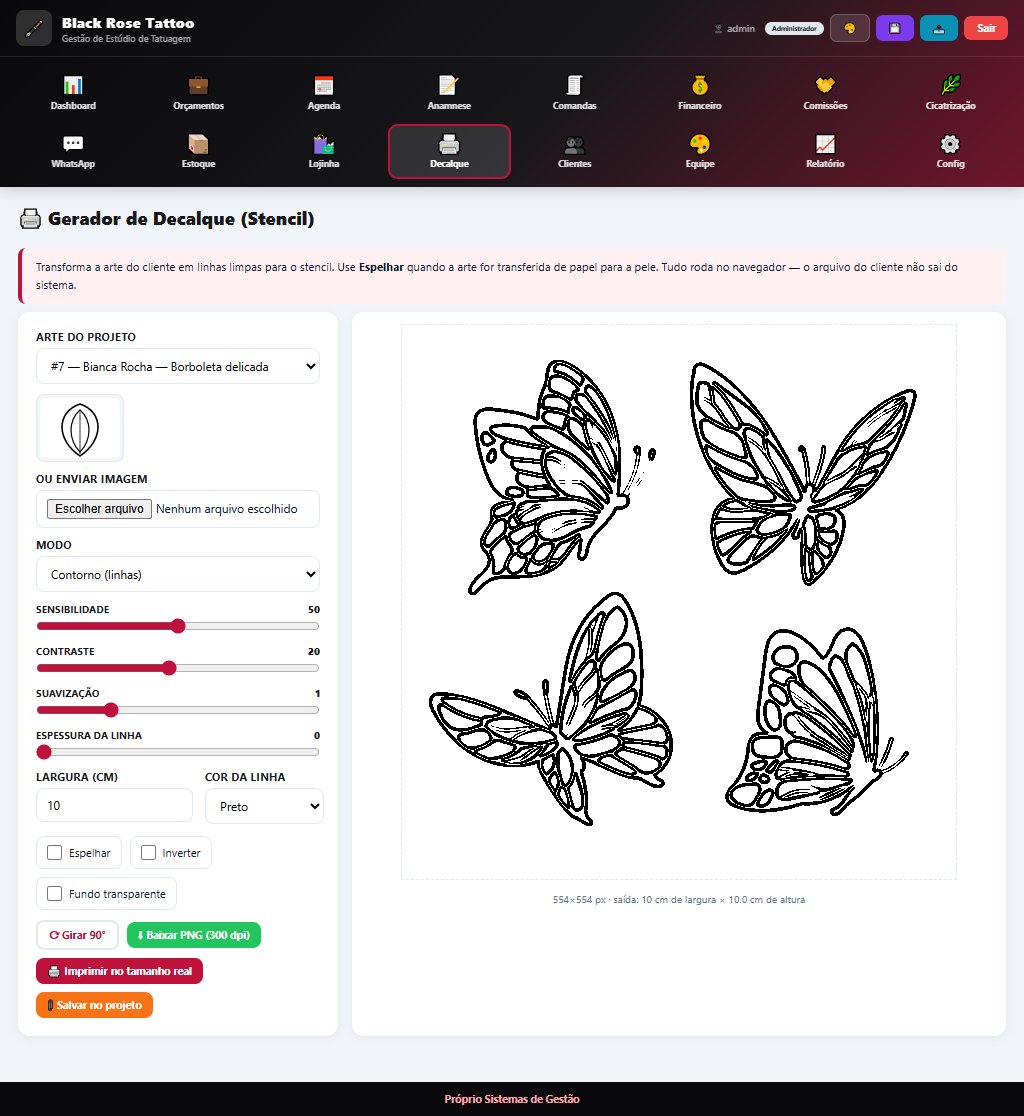Click Salvar no projeto button
The height and width of the screenshot is (1116, 1024).
click(x=95, y=1005)
